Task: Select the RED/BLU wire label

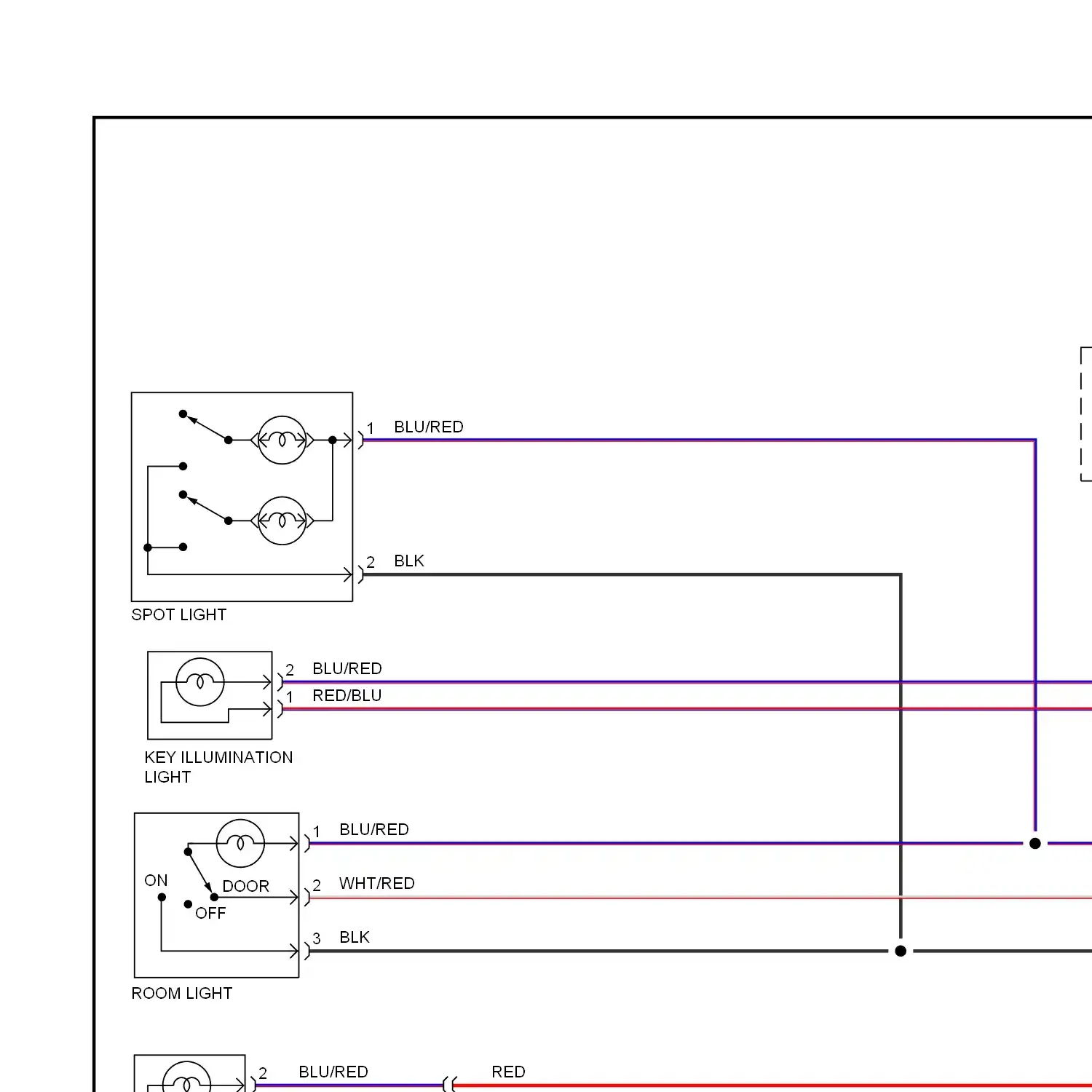Action: pos(347,695)
